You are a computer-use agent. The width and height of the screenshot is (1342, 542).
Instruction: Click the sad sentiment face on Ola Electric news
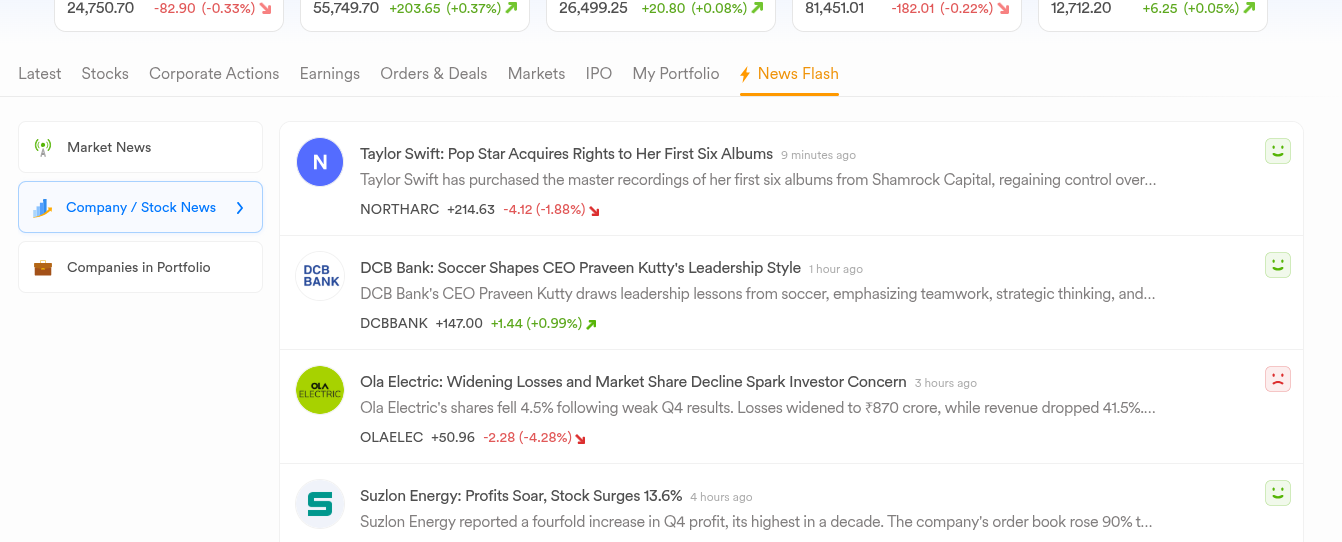(x=1277, y=379)
